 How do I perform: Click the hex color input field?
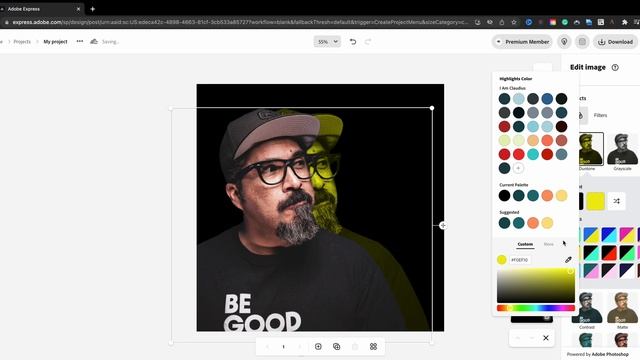tap(520, 260)
